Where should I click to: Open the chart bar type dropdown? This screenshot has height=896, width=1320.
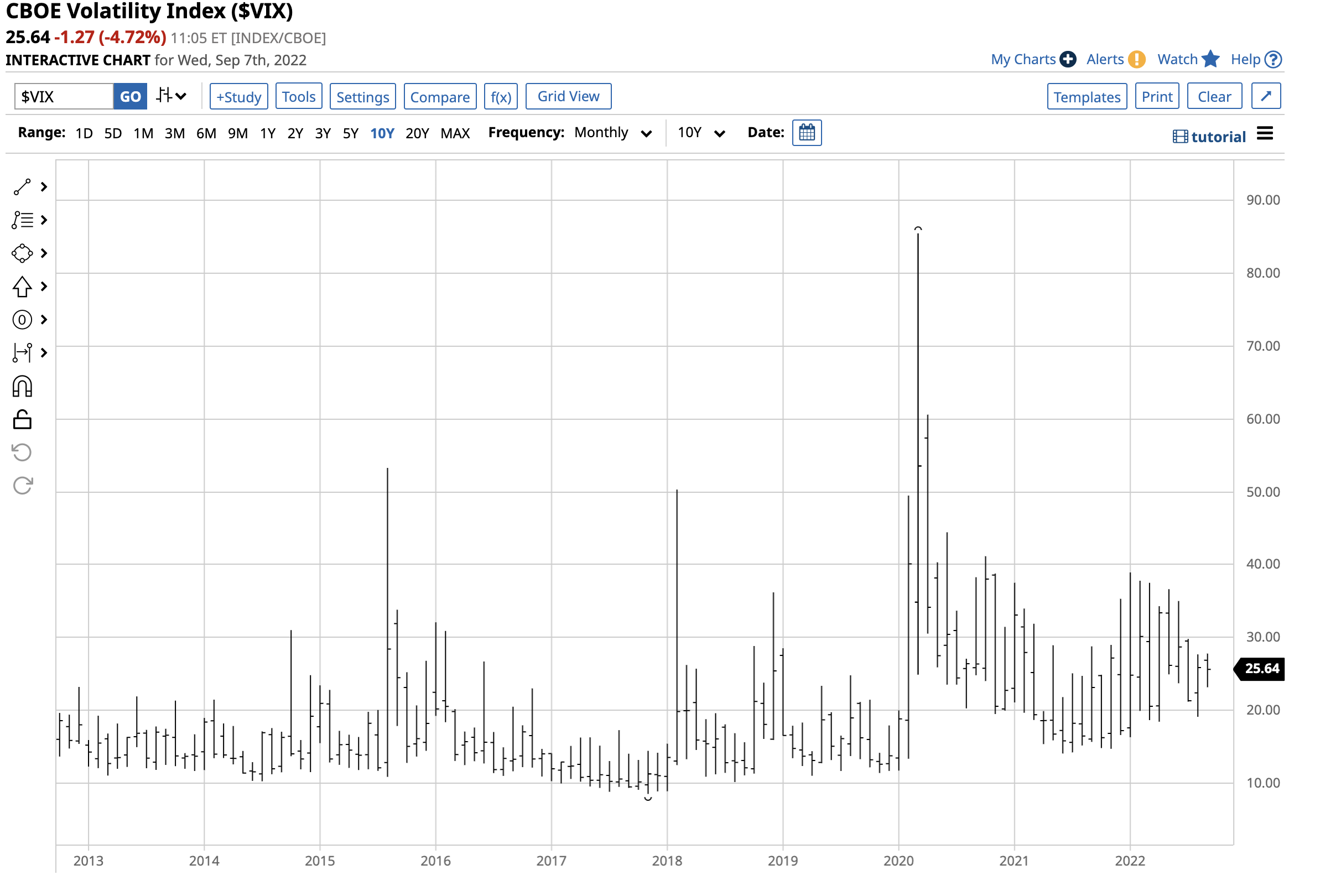[172, 96]
